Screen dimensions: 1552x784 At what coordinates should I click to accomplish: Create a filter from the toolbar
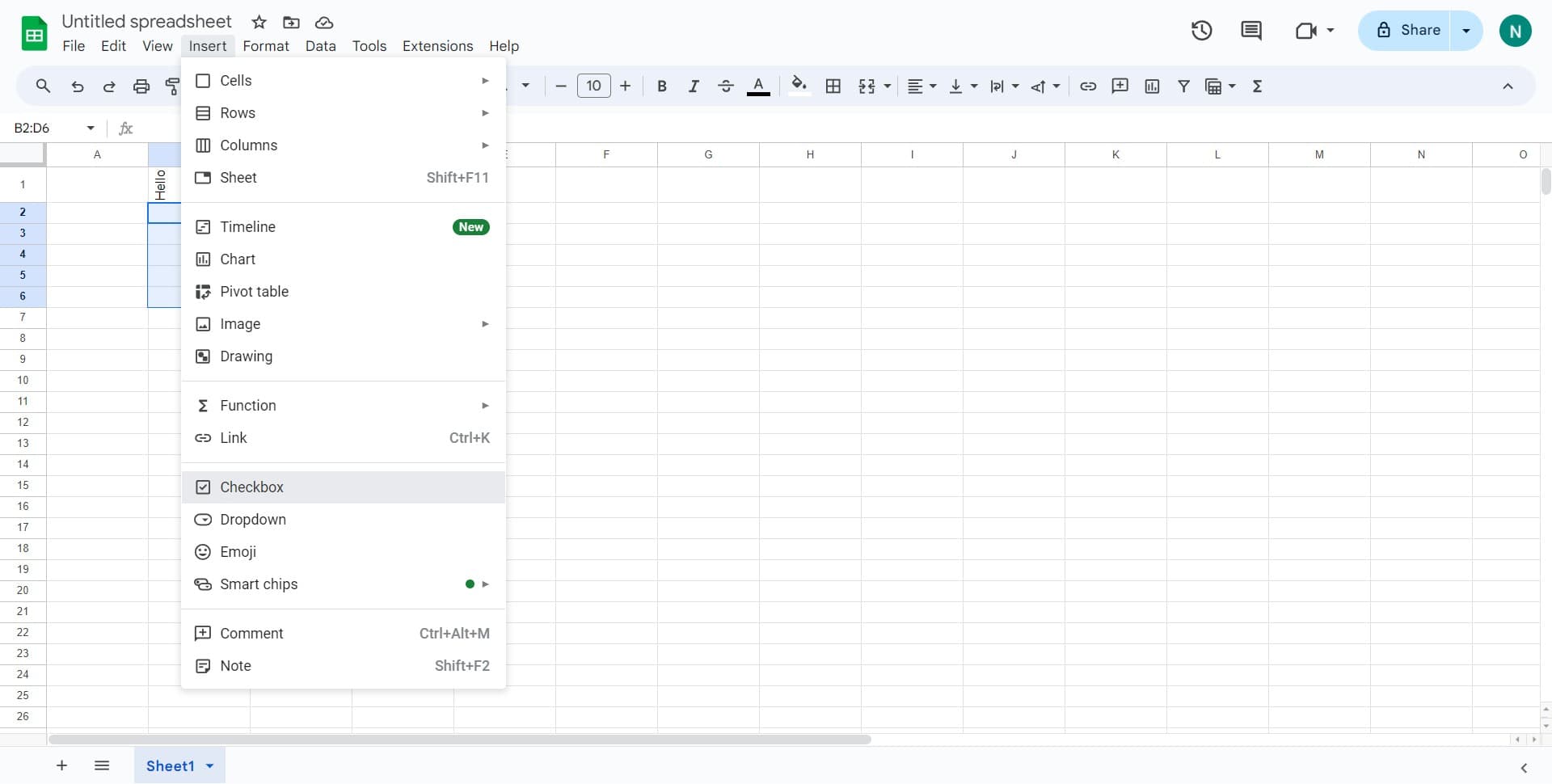1184,86
